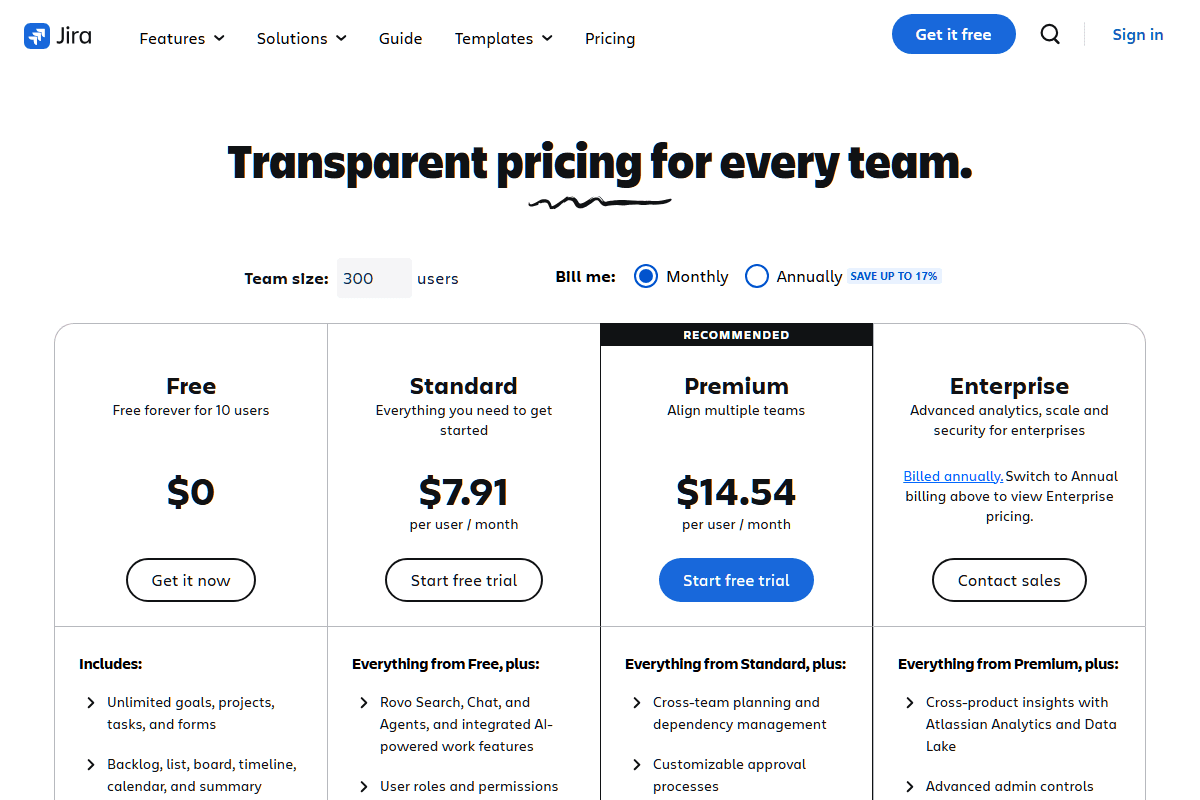Screen dimensions: 1200x800
Task: Click chevron beside "Backlog, list, board, timeline" feature
Action: [90, 764]
